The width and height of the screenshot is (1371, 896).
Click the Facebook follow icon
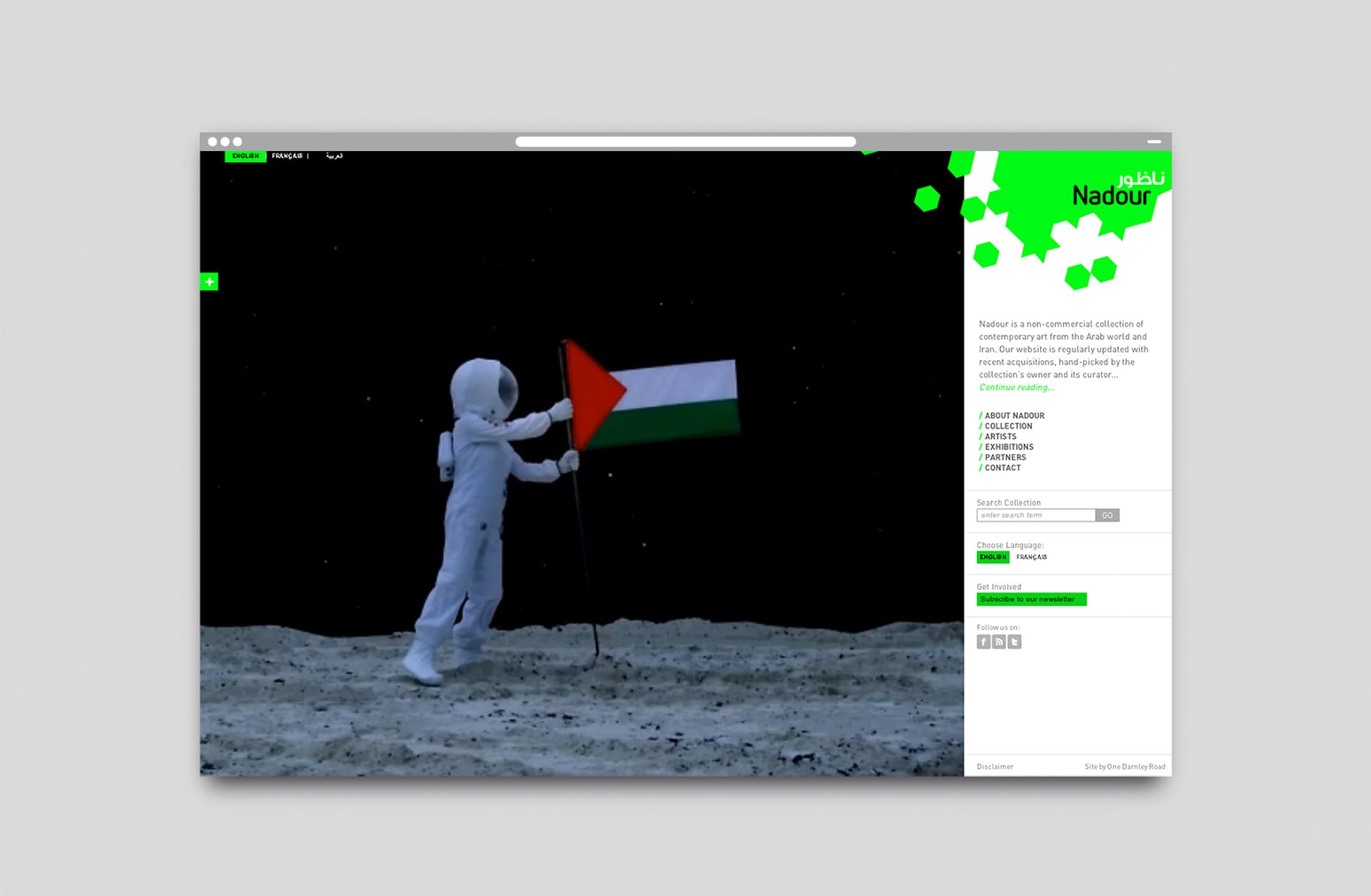[983, 642]
